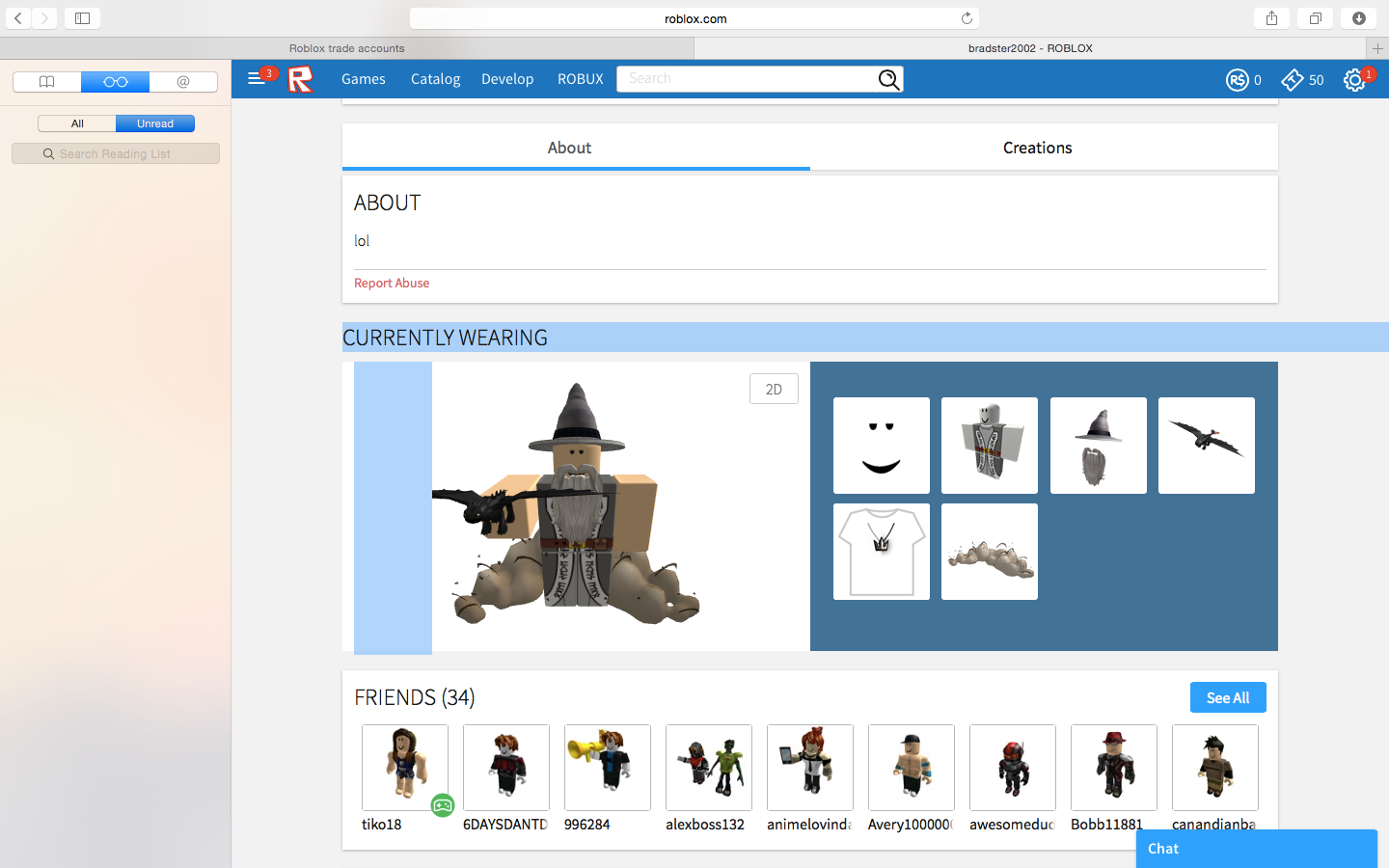This screenshot has width=1389, height=868.
Task: Go forward using Safari's forward arrow
Action: point(44,18)
